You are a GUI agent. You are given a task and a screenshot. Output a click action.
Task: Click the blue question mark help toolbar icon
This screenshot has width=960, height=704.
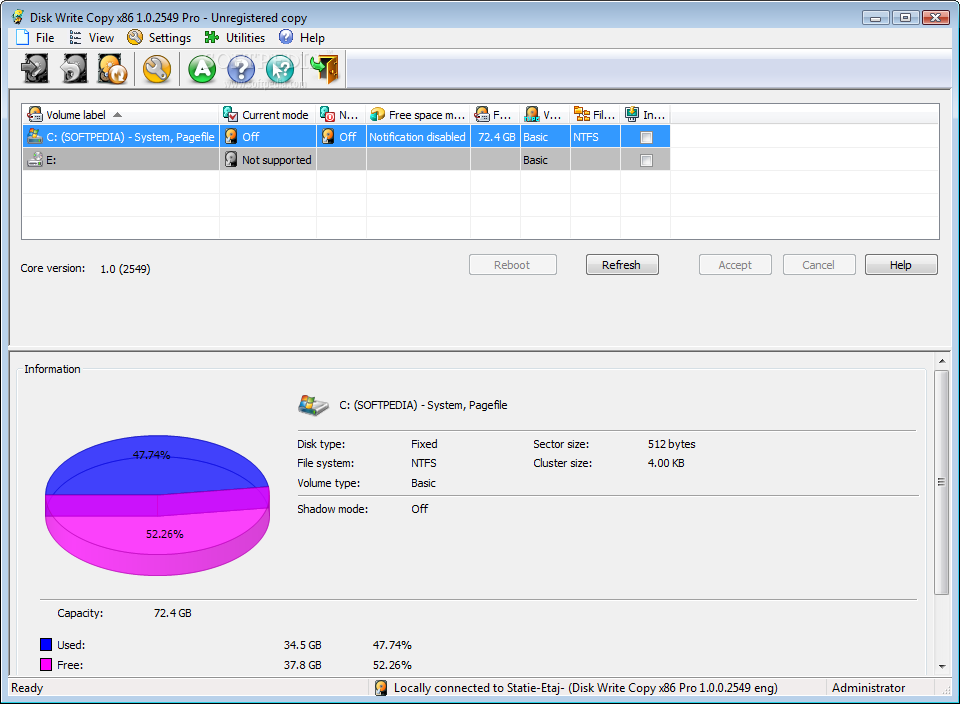[x=241, y=69]
